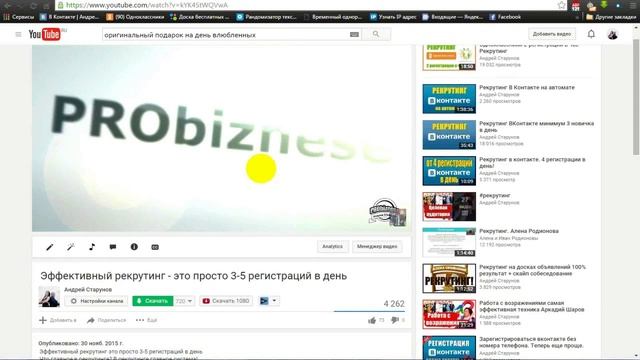Open thumbnail 'Рекрутинг ВКонтакте минимум 3 новичка'
The image size is (640, 360).
pos(449,135)
